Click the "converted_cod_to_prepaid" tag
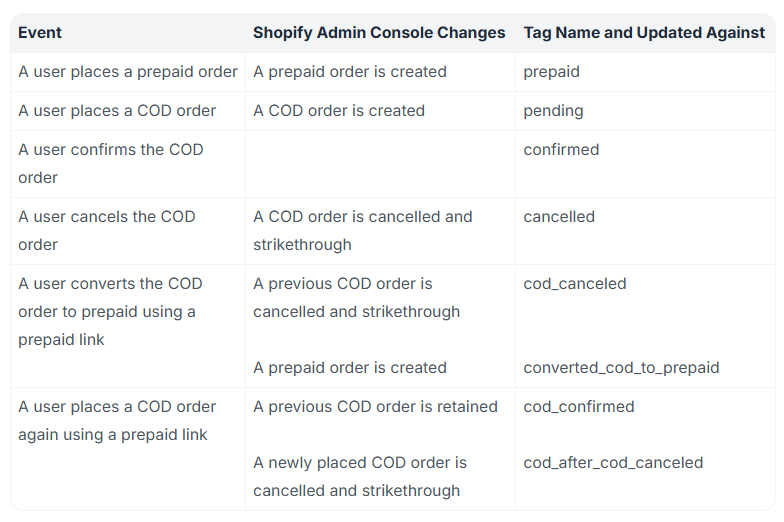784x522 pixels. click(621, 368)
